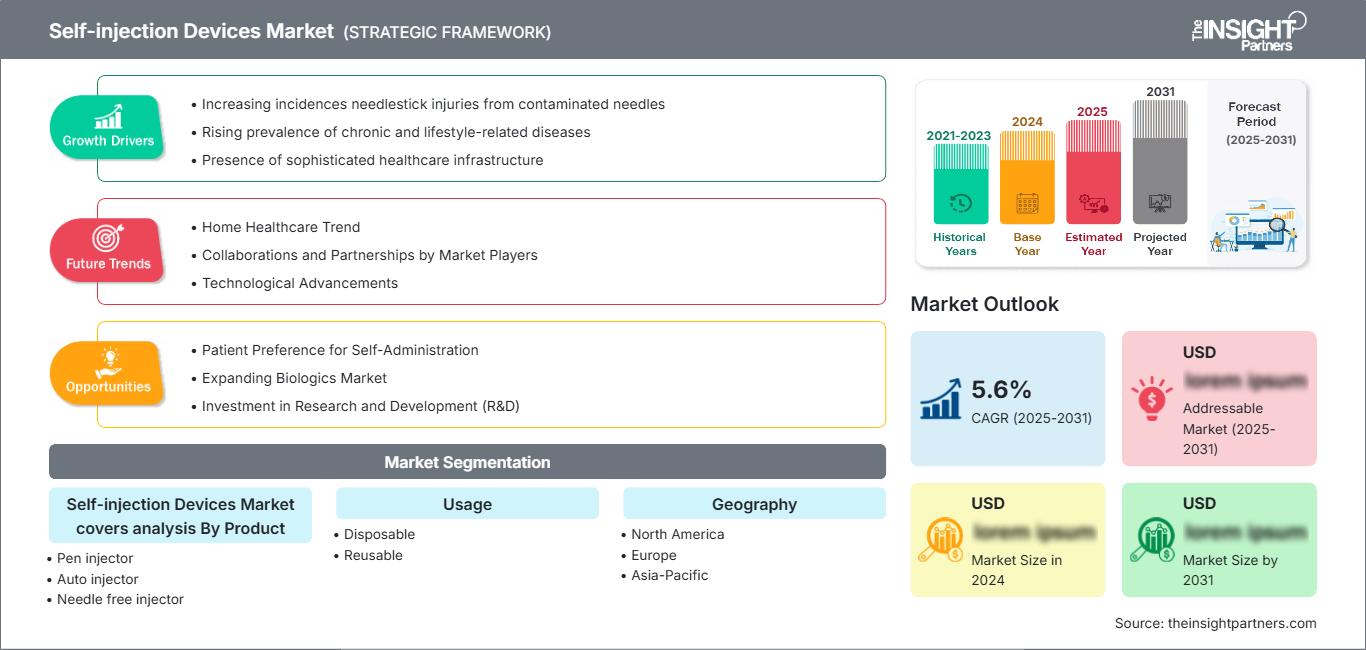Image resolution: width=1366 pixels, height=650 pixels.
Task: Click the blue CAGR bar chart icon
Action: [939, 399]
